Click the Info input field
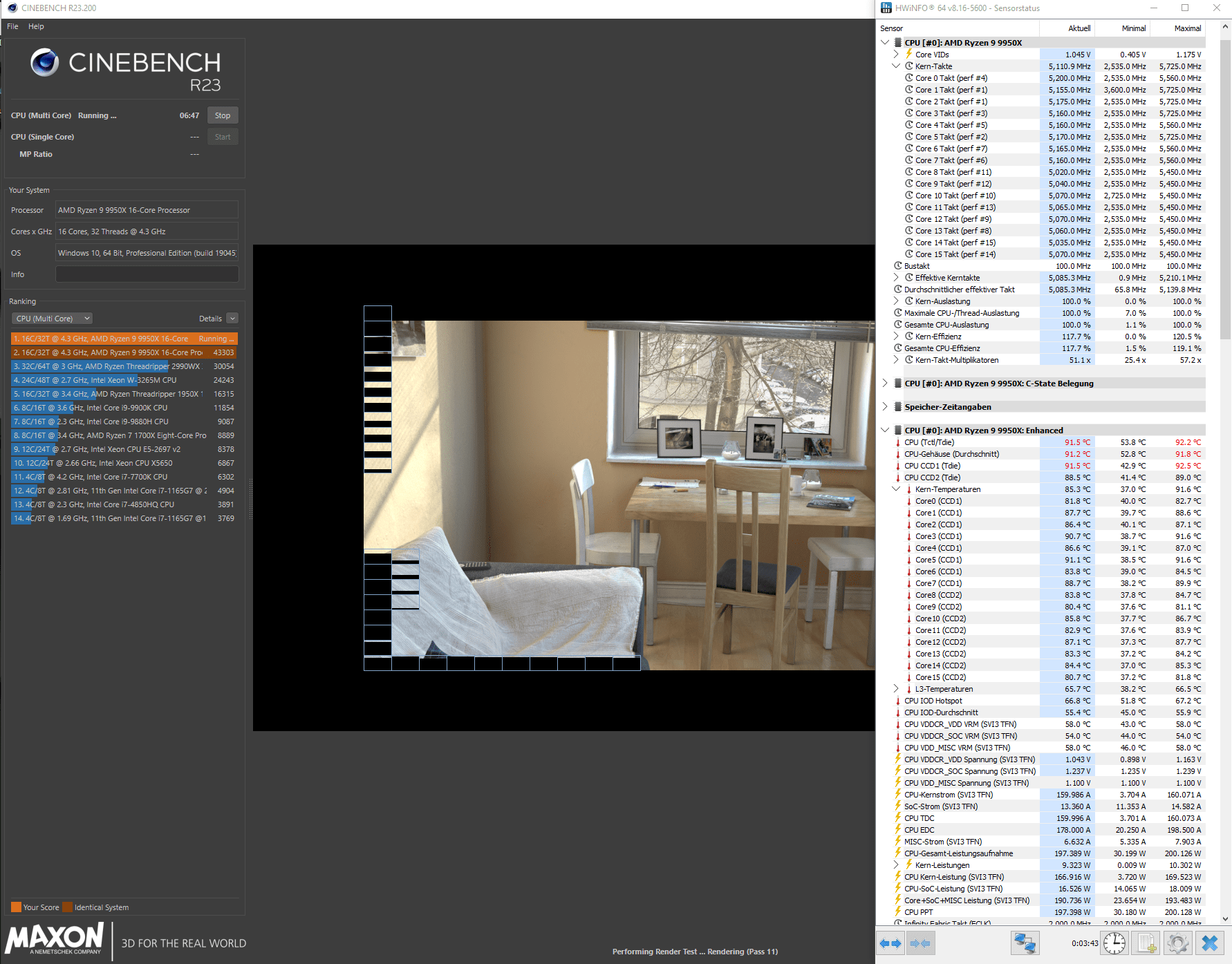The image size is (1232, 964). 147,274
